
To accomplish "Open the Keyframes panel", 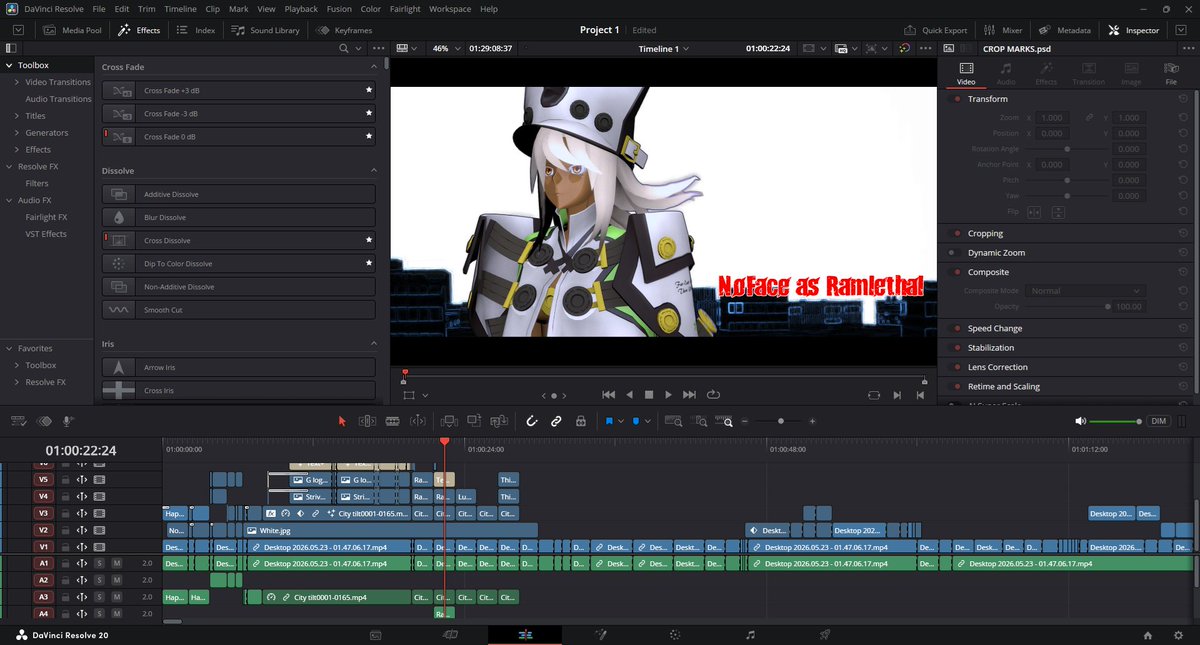I will tap(344, 30).
